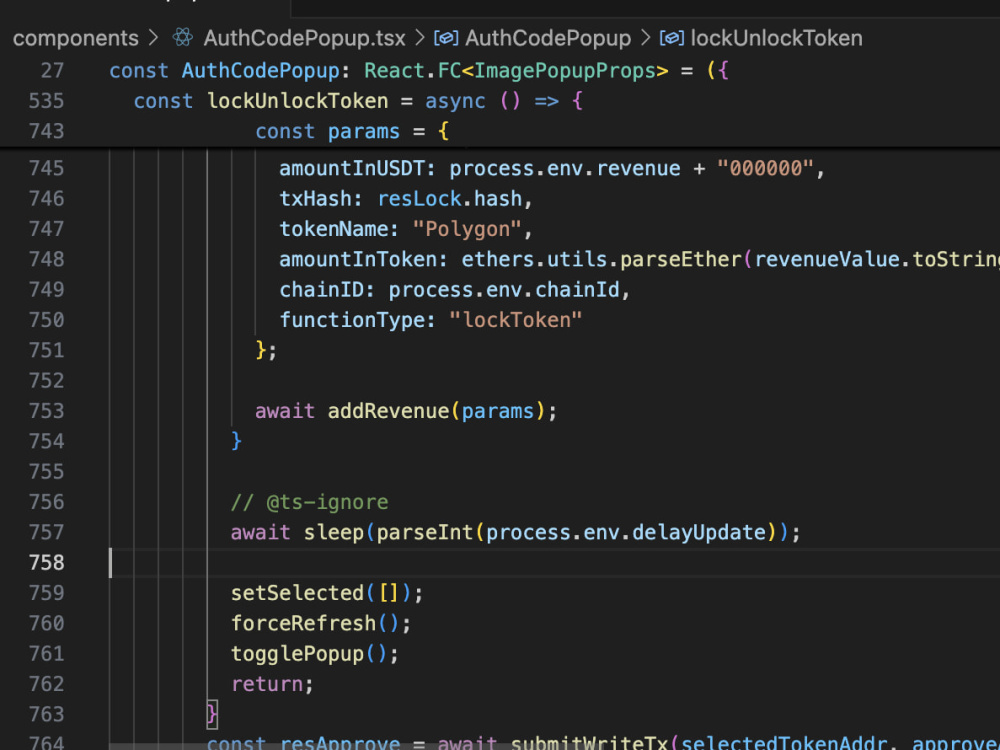1000x750 pixels.
Task: Click togglePopup call on line 761
Action: (297, 654)
